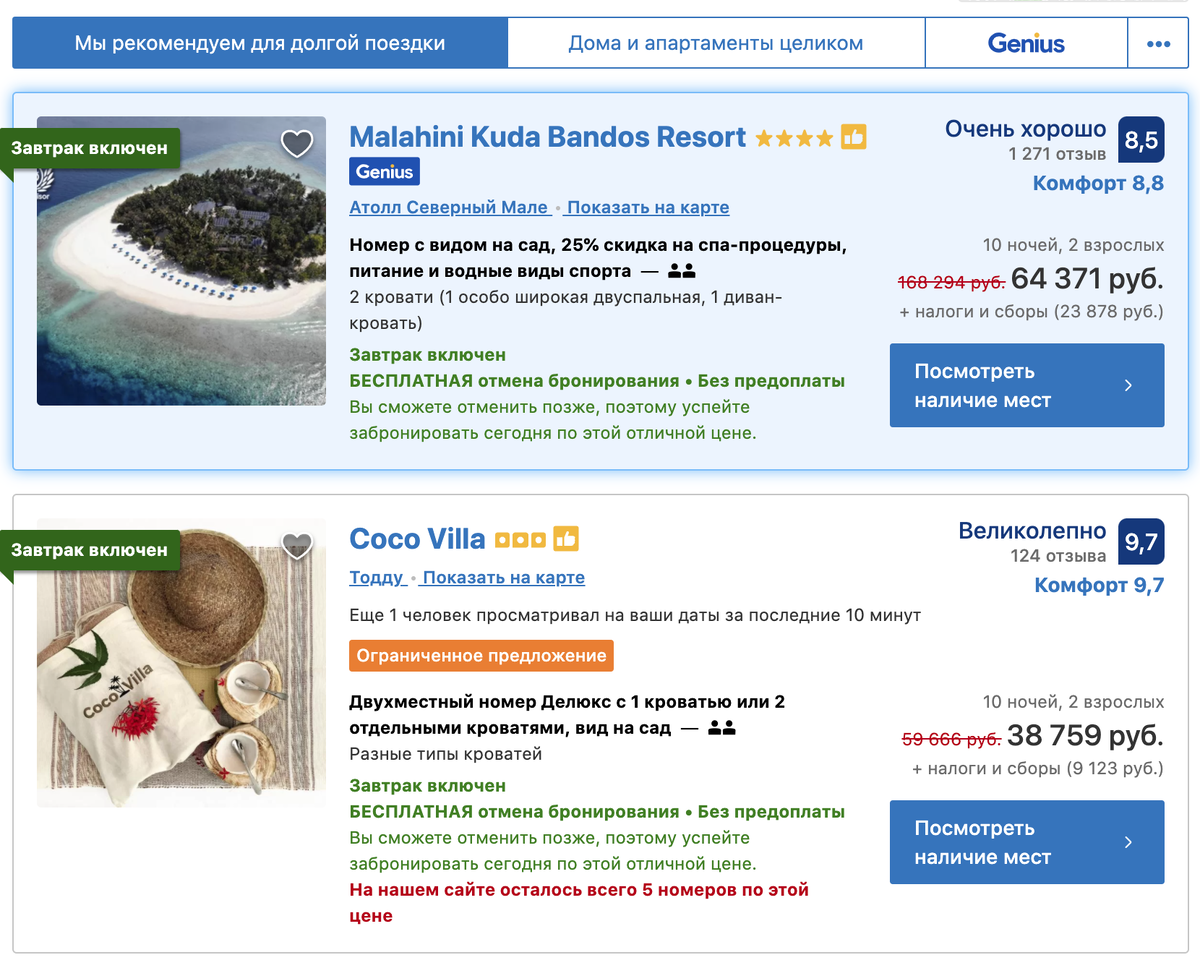1200x968 pixels.
Task: Click 'Посмотреть наличие мест' for Coco Villa
Action: tap(1027, 843)
